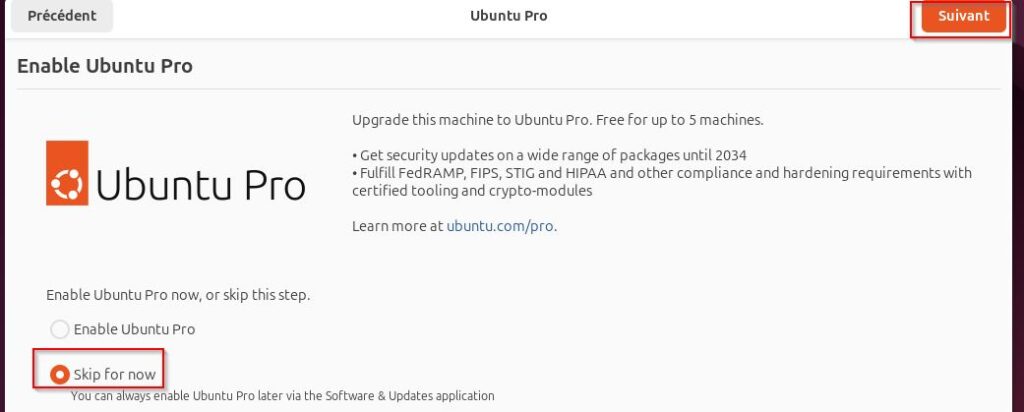
Task: Click the 'Enable Ubuntu Pro' page heading
Action: tap(104, 66)
